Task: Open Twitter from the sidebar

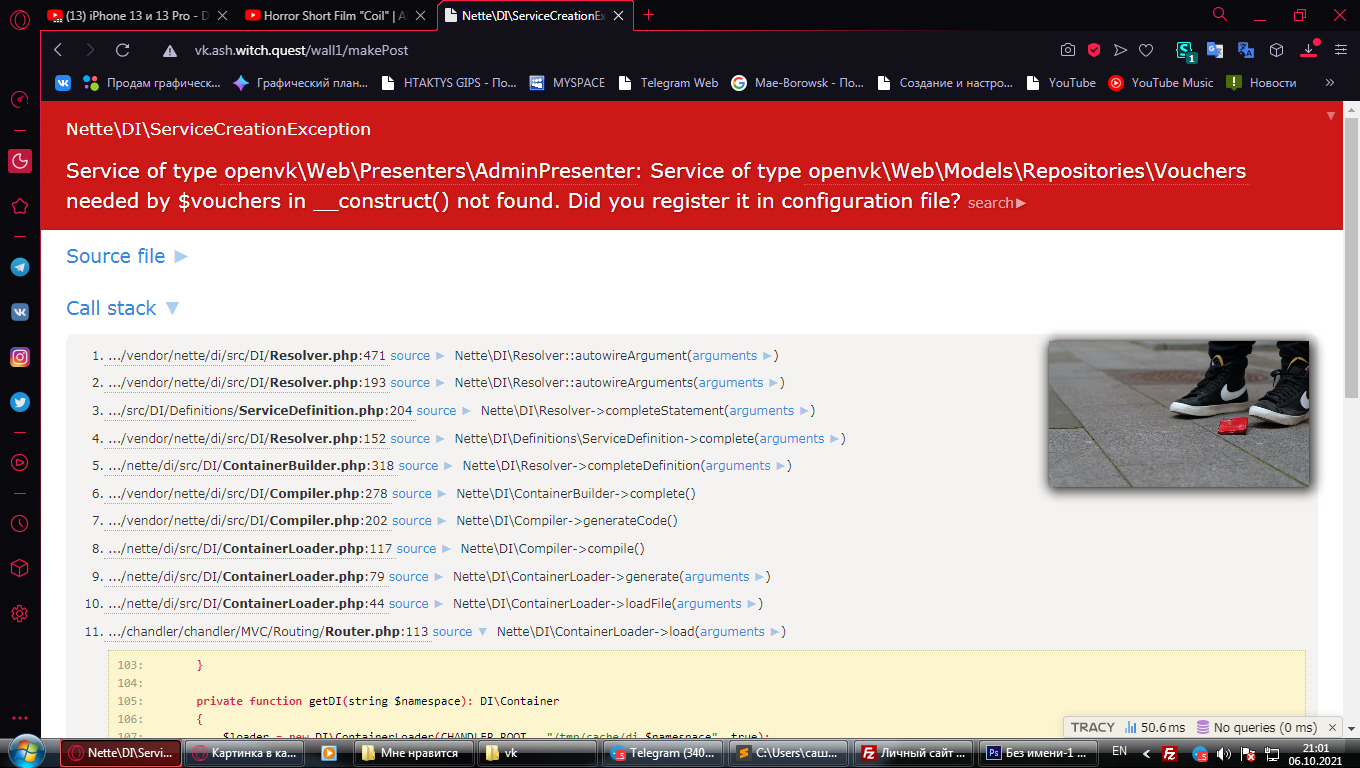Action: tap(19, 402)
